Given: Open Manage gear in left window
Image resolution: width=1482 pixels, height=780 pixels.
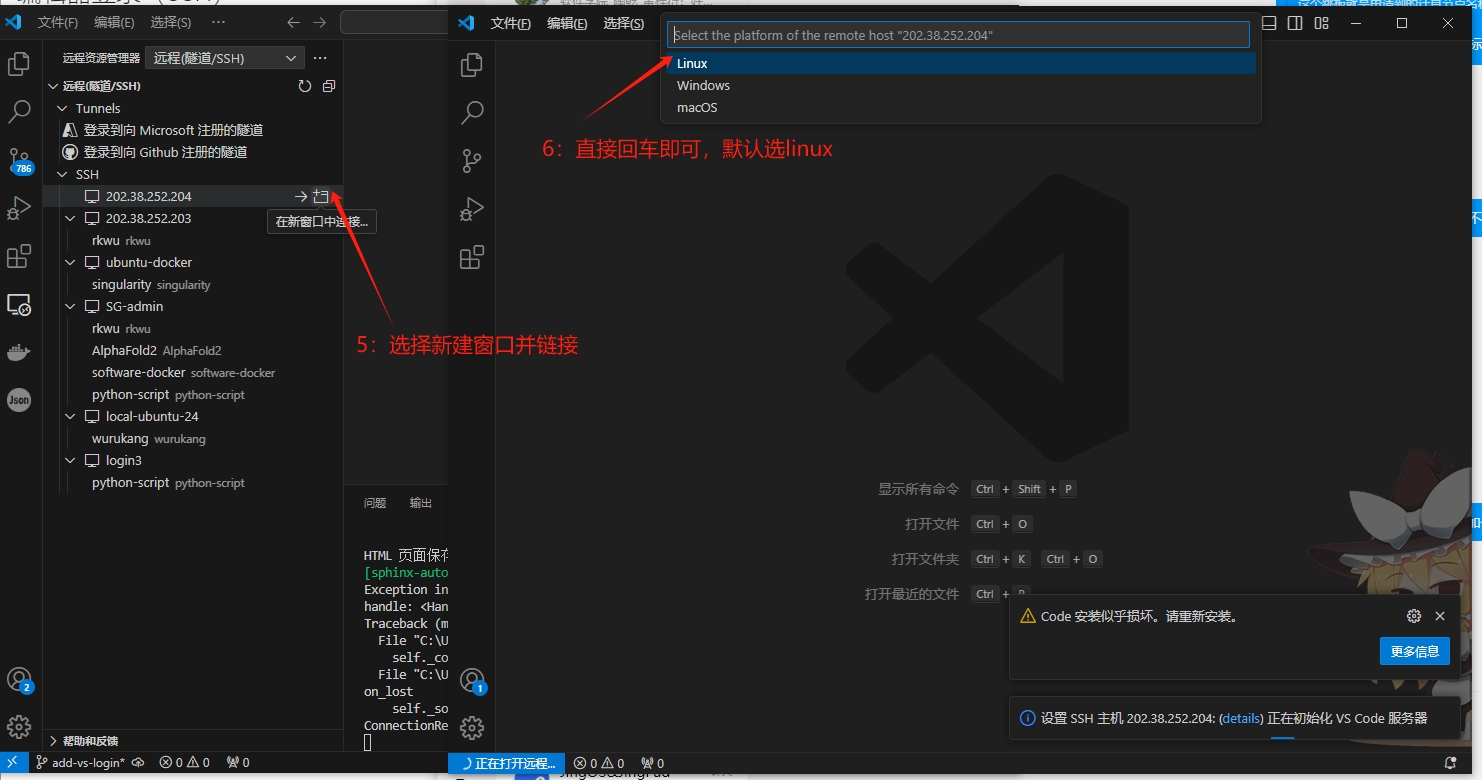Looking at the screenshot, I should point(19,727).
